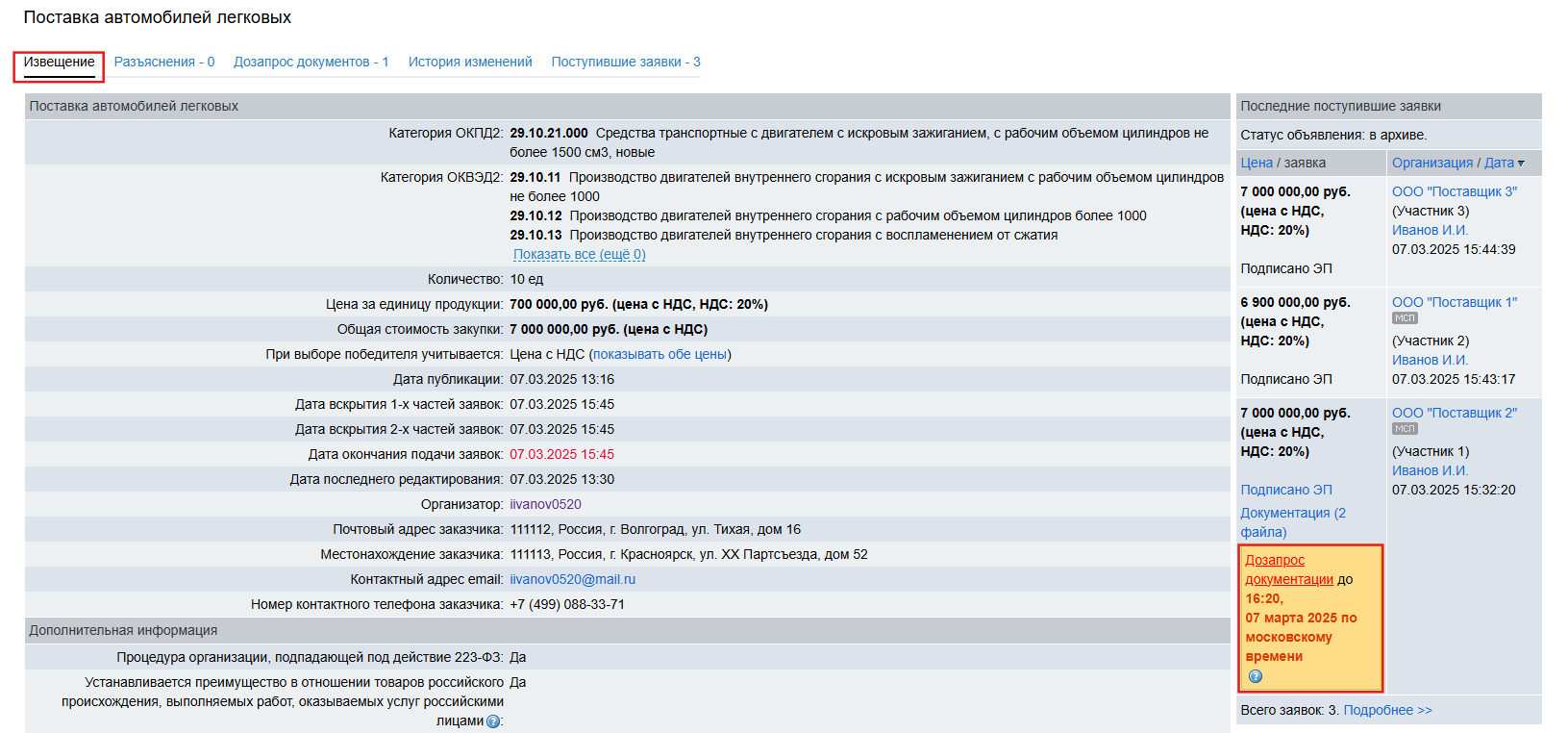Image resolution: width=1568 pixels, height=733 pixels.
Task: Select the Извещение tab
Action: (x=59, y=62)
